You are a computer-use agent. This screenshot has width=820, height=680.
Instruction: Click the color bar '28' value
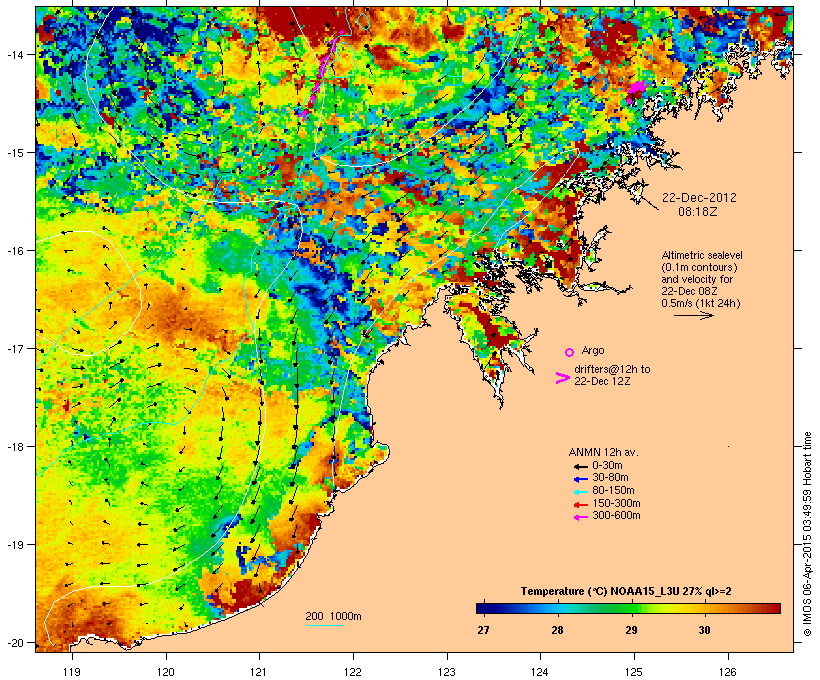click(557, 630)
